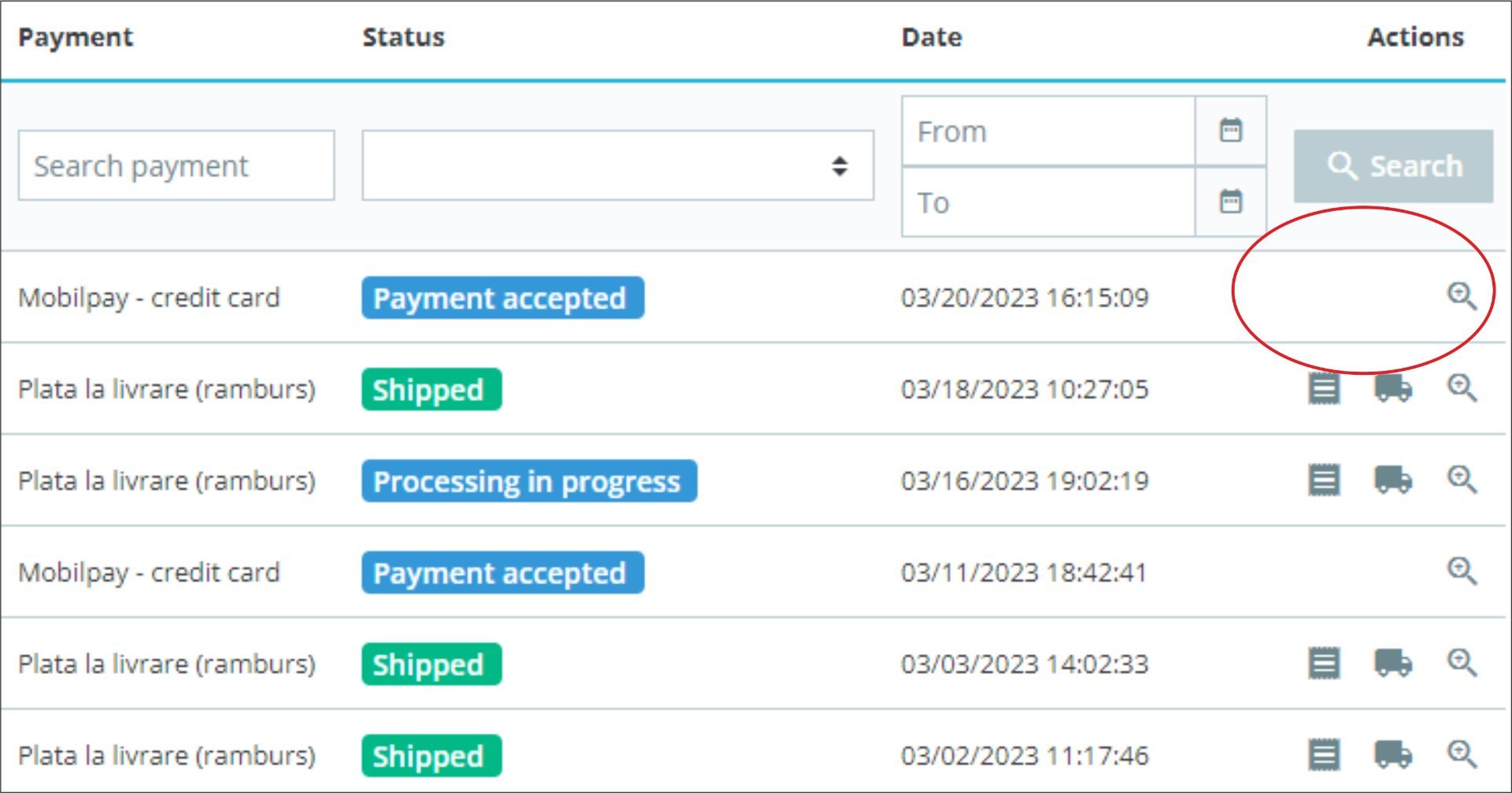Open invoice for 03/16/2023 processing order
The width and height of the screenshot is (1512, 793).
click(x=1324, y=480)
